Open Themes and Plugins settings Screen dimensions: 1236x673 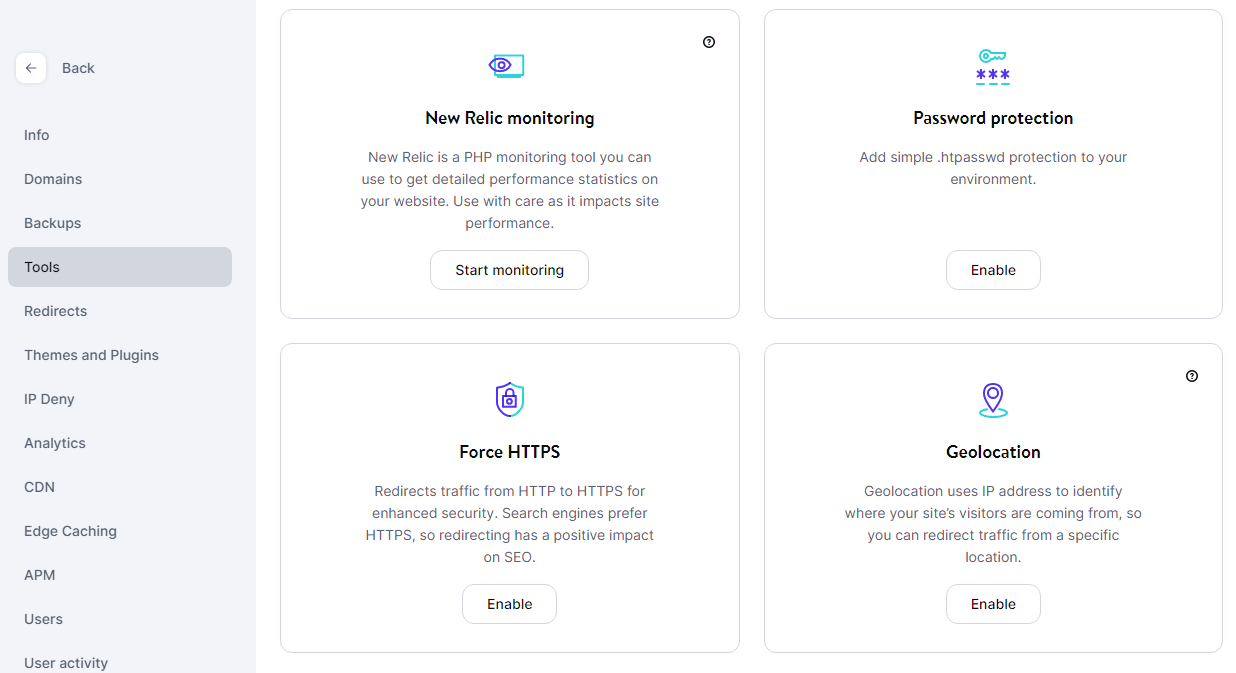91,355
